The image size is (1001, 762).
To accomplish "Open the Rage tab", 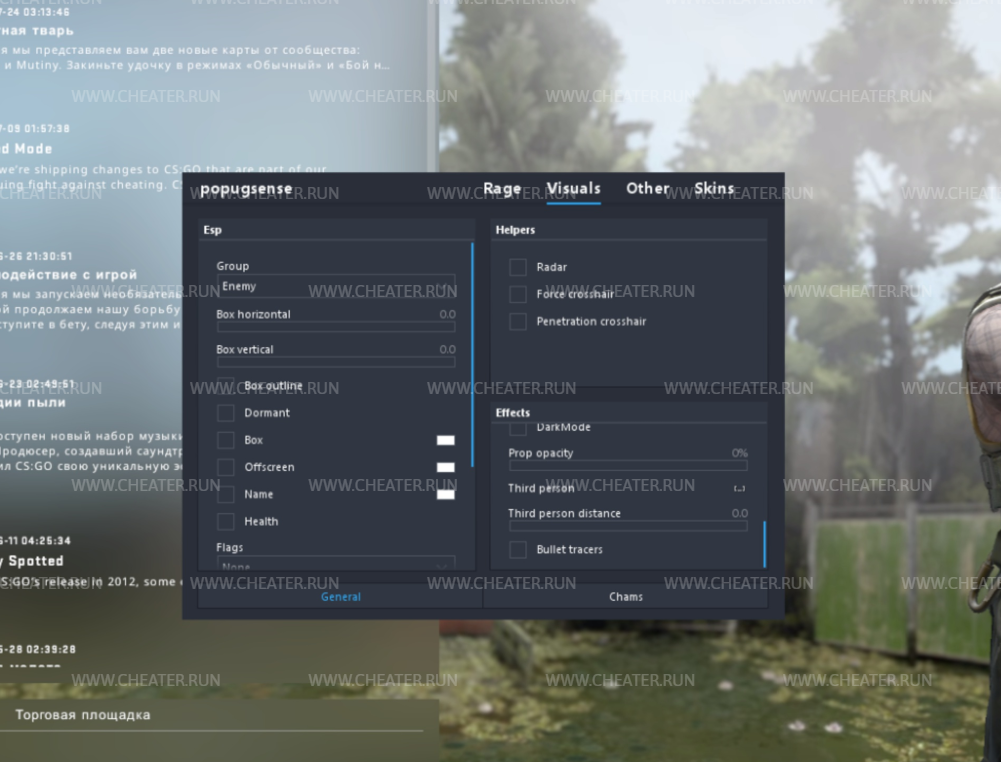I will click(502, 189).
